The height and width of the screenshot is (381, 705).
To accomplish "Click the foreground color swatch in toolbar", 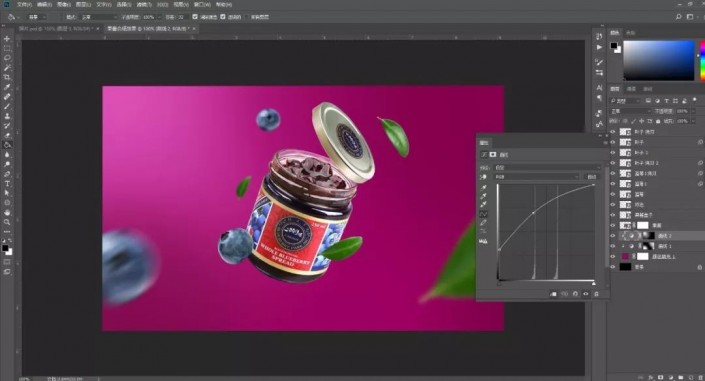I will [5, 248].
